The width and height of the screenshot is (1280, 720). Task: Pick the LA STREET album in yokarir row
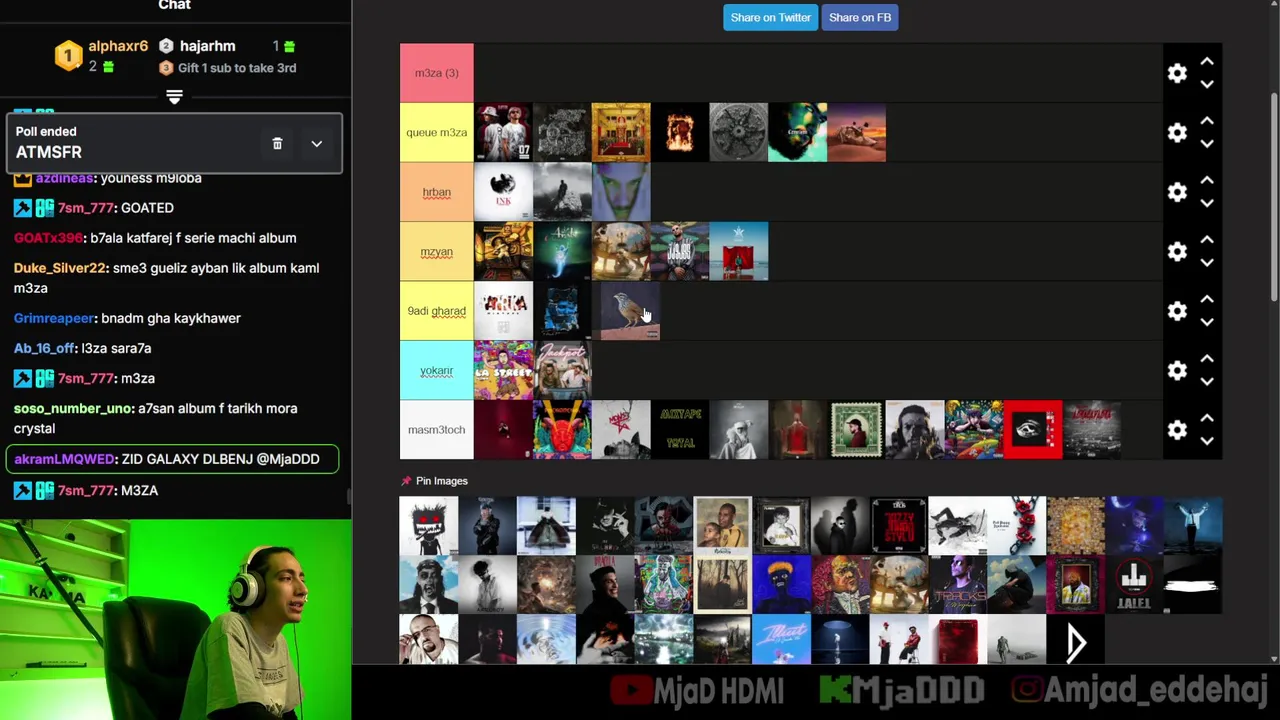tap(503, 370)
